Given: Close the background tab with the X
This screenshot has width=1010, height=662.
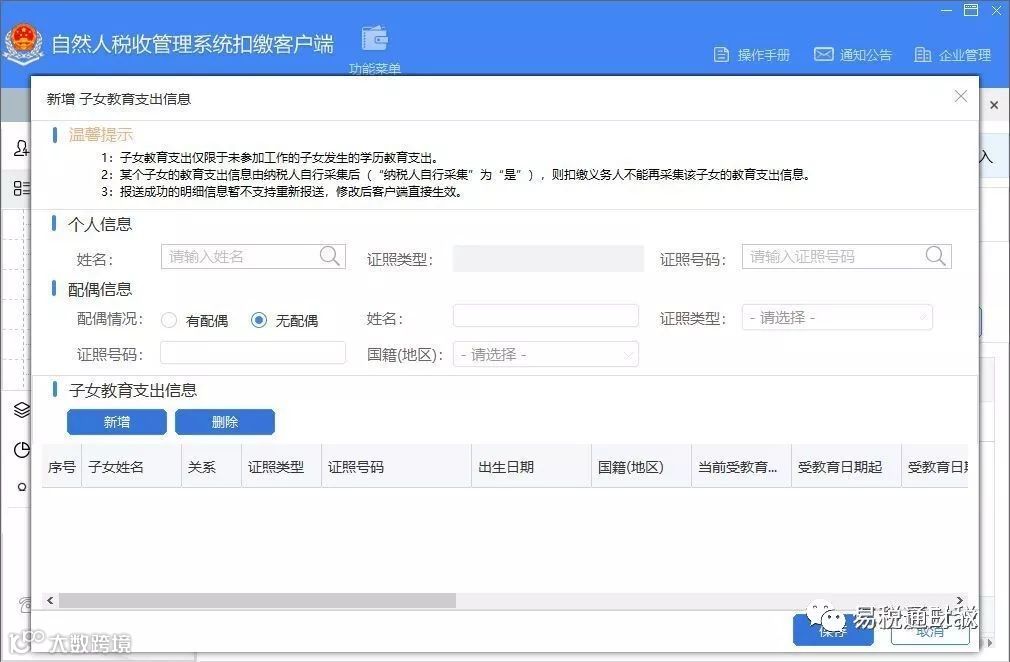Looking at the screenshot, I should [994, 105].
